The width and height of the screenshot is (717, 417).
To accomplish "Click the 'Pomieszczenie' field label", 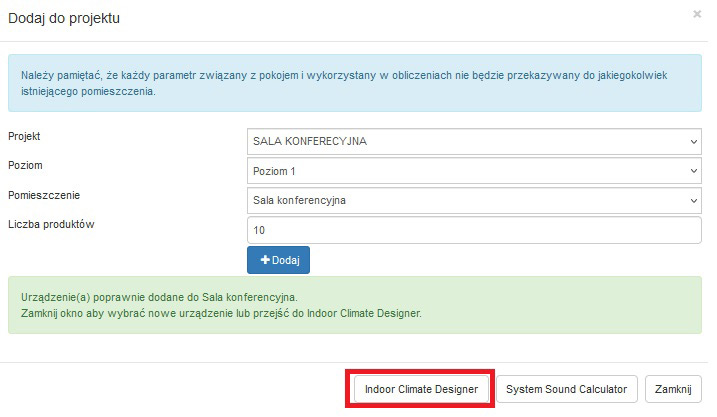I will tap(44, 195).
